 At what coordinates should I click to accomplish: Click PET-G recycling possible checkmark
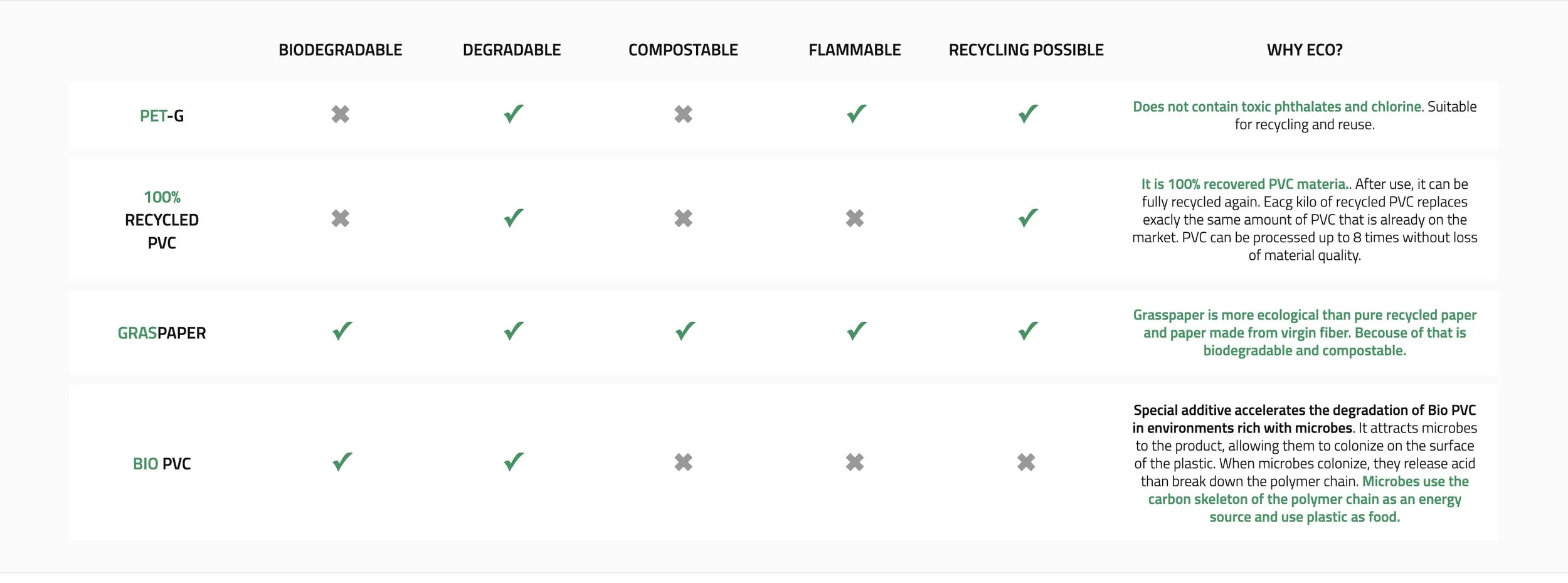(1028, 114)
